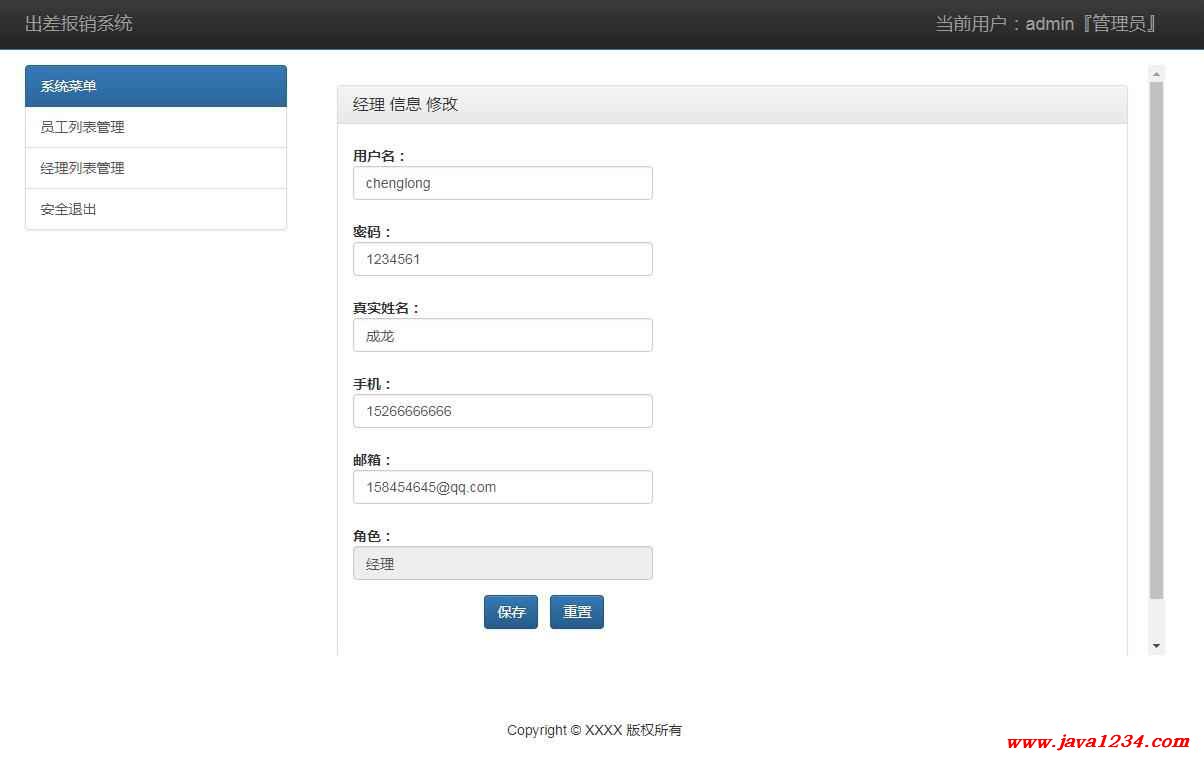Screen dimensions: 1204x765
Task: Click the 出差报销系统 site title
Action: click(79, 24)
